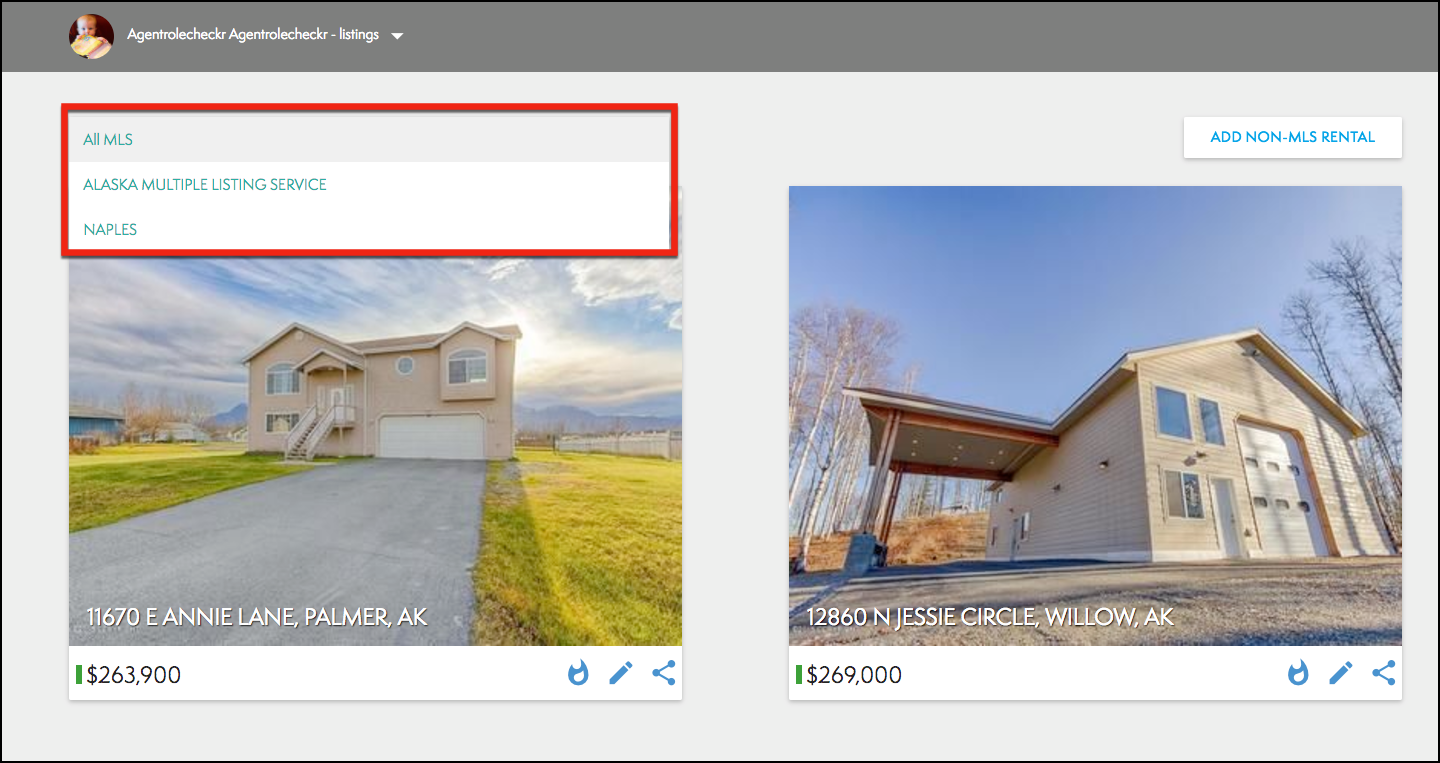Viewport: 1440px width, 763px height.
Task: Select All MLS from the dropdown list
Action: [108, 140]
